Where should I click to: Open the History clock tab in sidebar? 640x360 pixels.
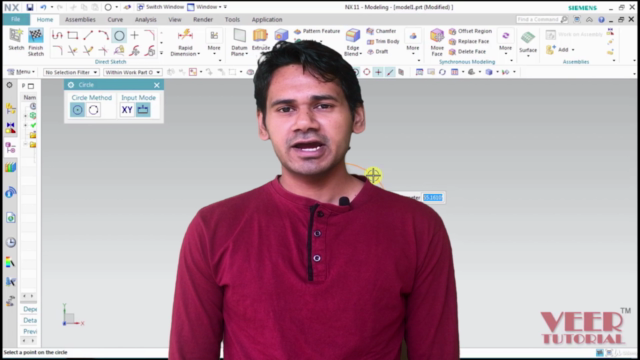pos(11,242)
